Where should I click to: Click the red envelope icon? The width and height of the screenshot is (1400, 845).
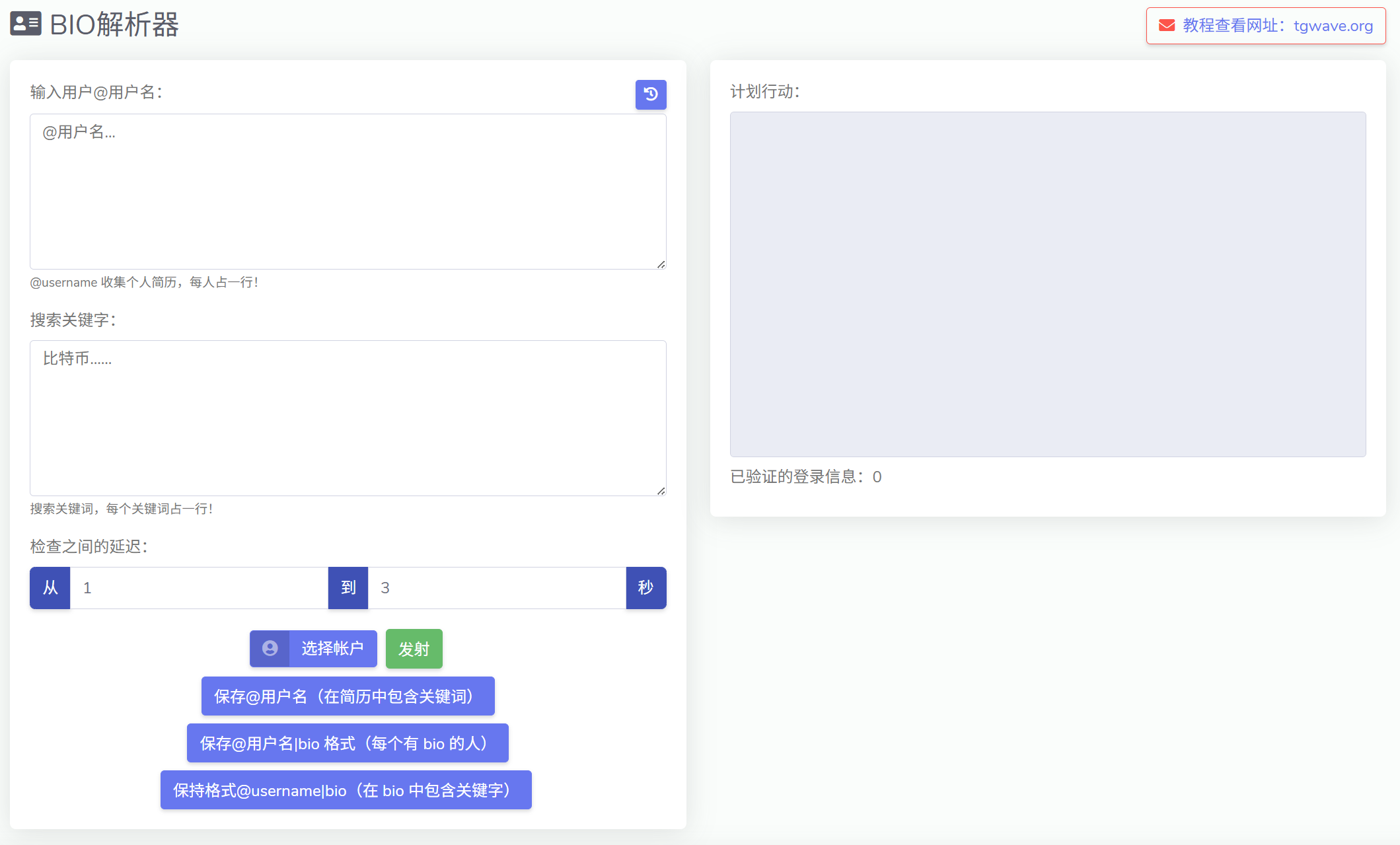[x=1167, y=26]
